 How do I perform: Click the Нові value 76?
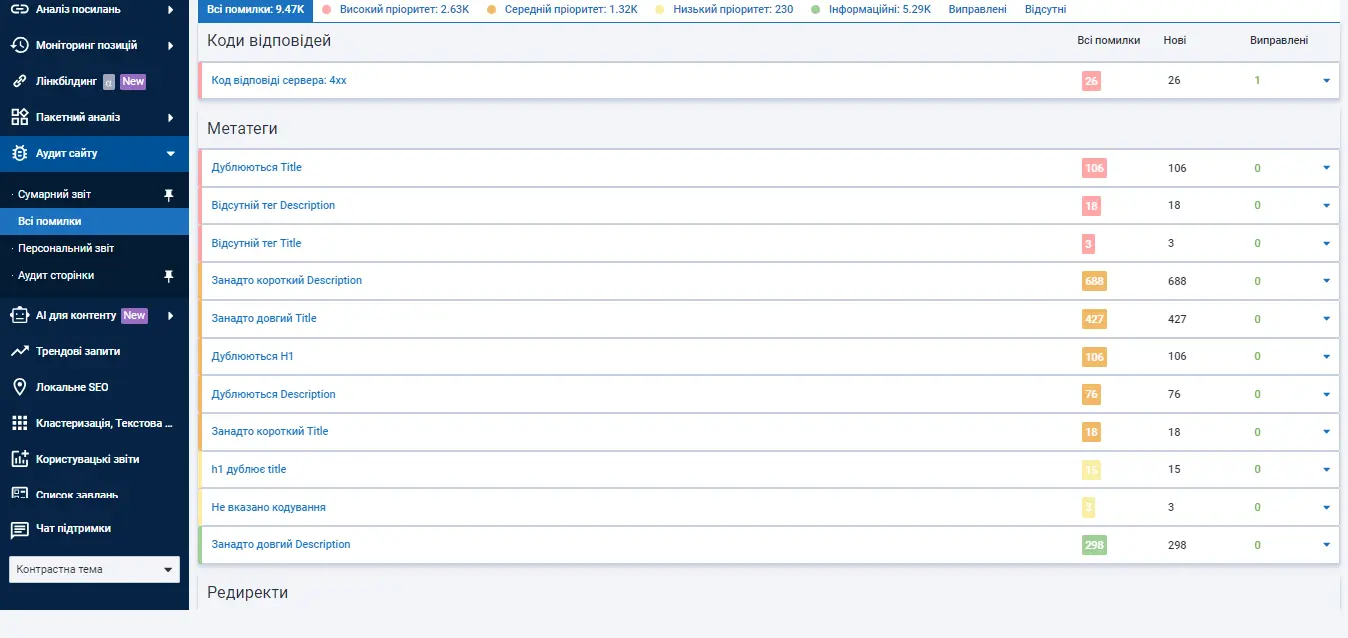pos(1174,394)
